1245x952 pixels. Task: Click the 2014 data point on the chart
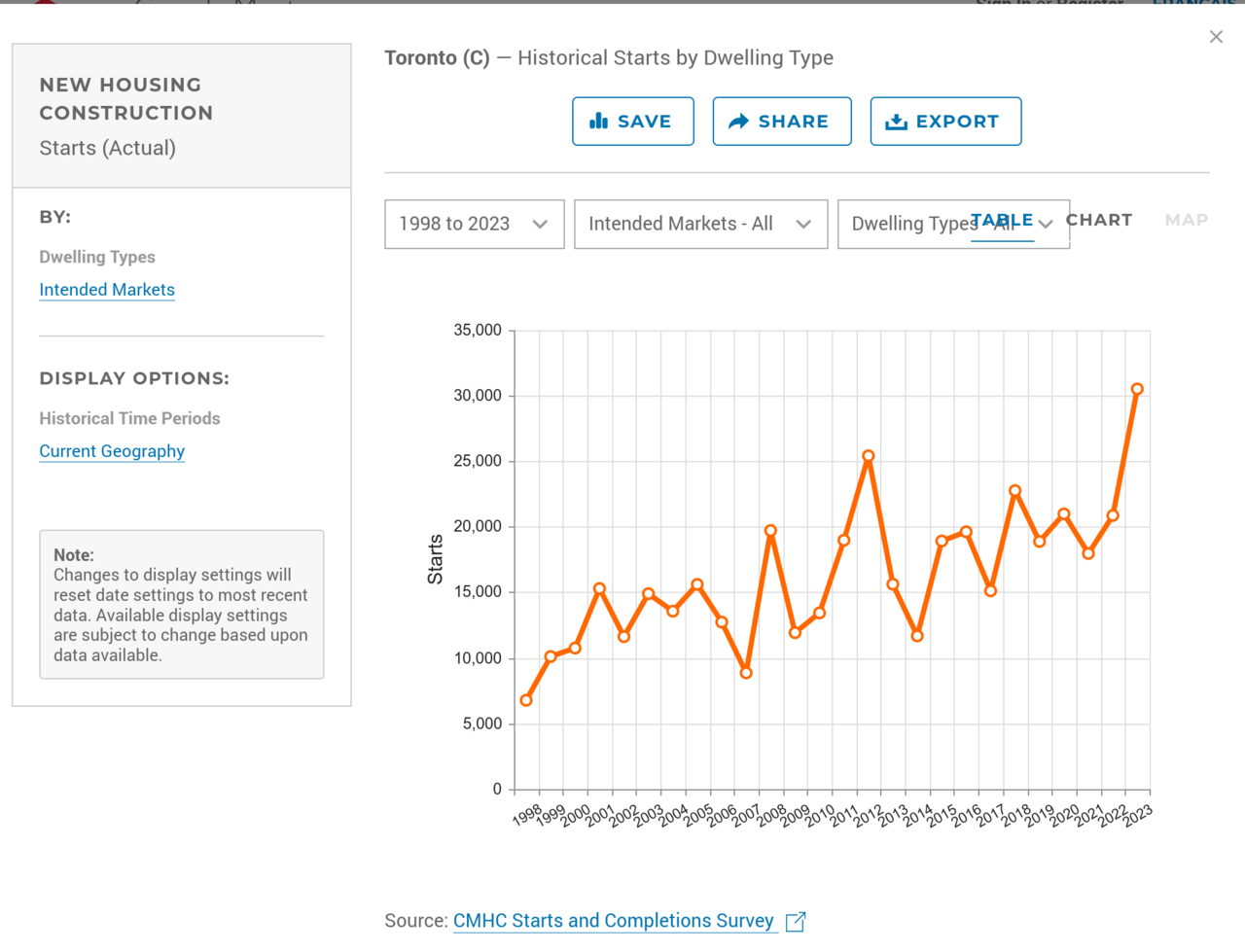pos(917,636)
